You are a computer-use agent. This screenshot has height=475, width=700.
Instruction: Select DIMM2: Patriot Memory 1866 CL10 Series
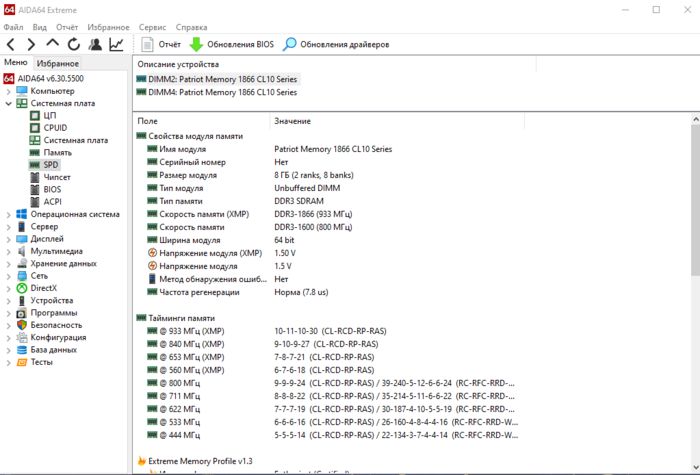pyautogui.click(x=222, y=79)
